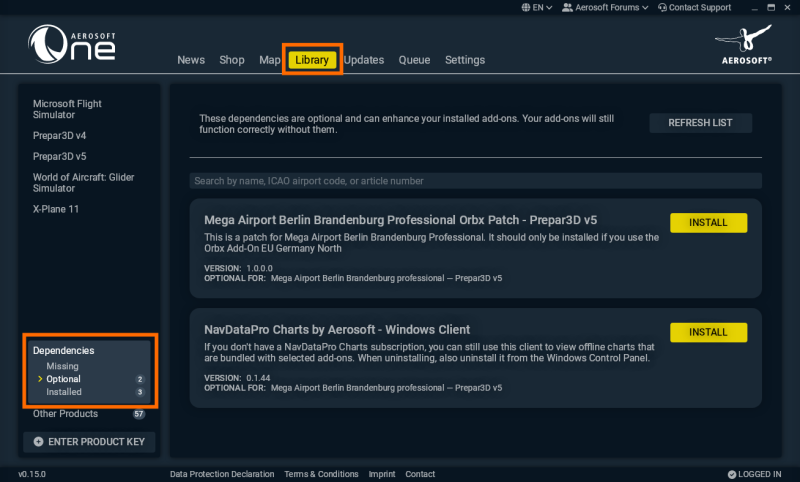The image size is (800, 482).
Task: Open the Imprint link
Action: 382,474
